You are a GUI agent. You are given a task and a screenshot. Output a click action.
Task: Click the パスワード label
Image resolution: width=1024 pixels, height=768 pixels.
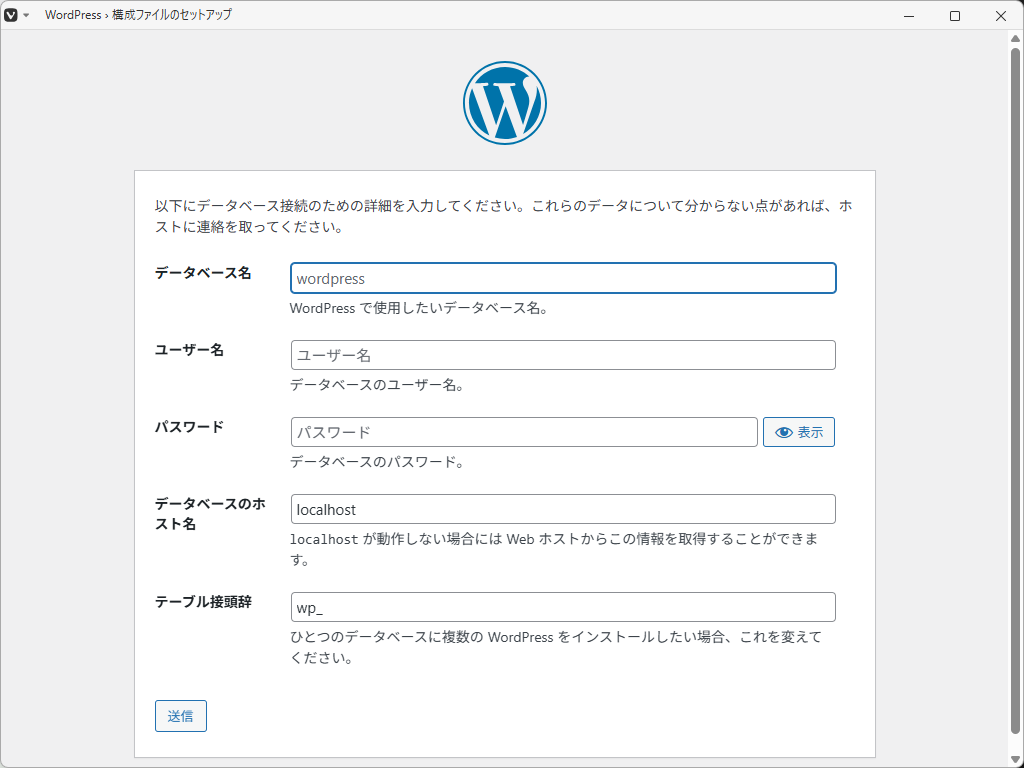[189, 427]
